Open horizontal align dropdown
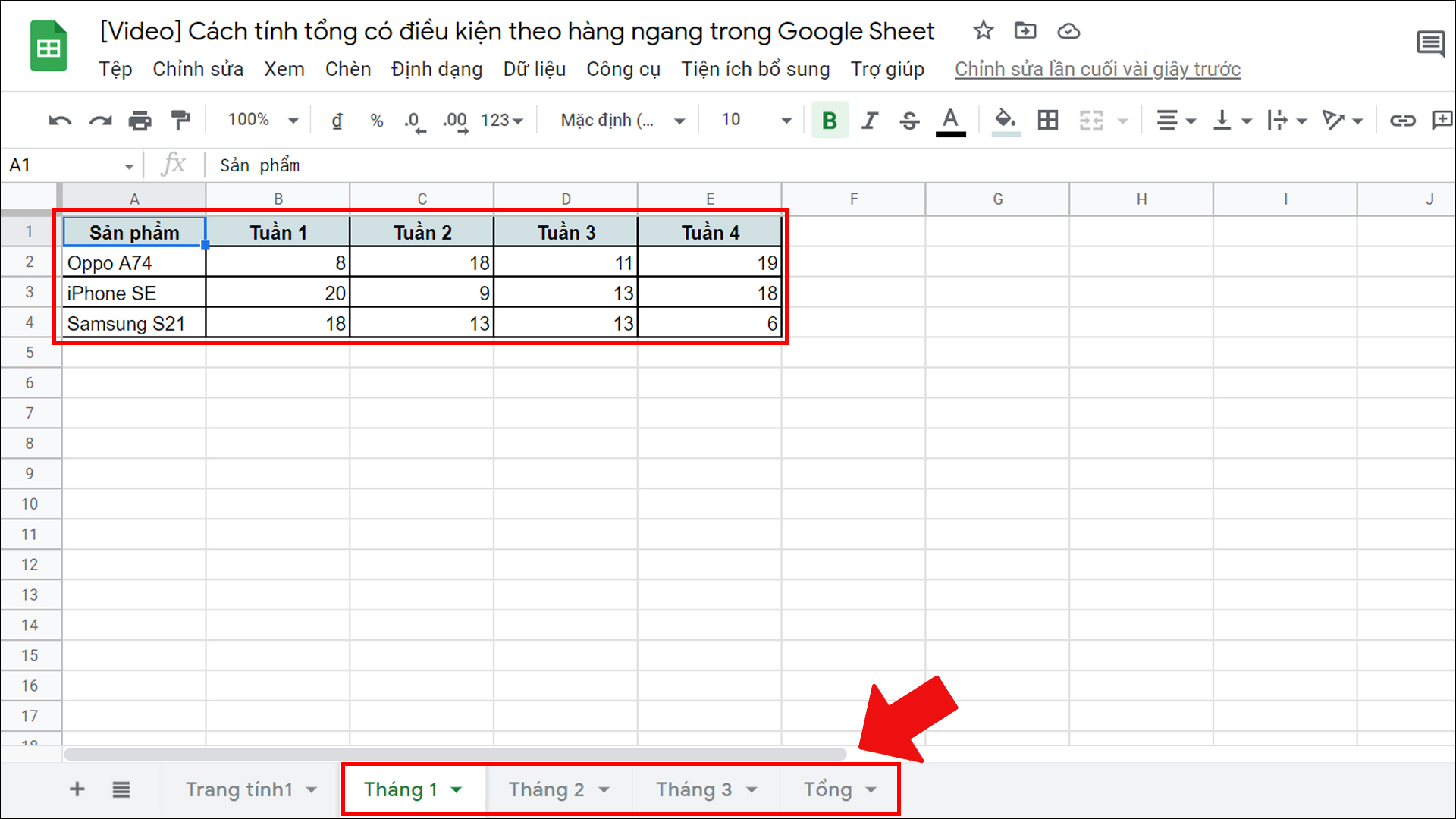Screen dimensions: 1456x819 click(x=1175, y=120)
